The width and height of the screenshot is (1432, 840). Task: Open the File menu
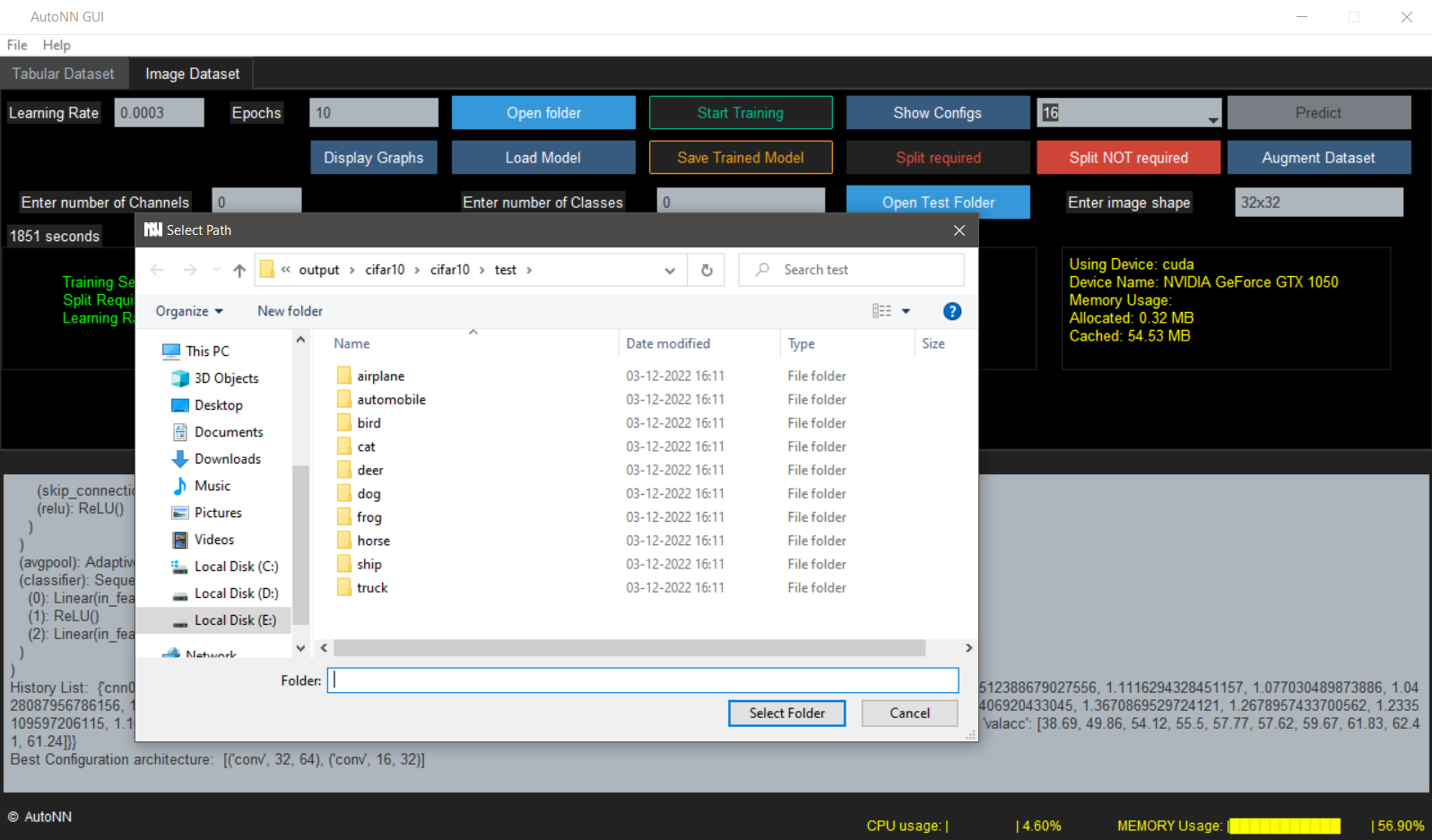tap(17, 45)
